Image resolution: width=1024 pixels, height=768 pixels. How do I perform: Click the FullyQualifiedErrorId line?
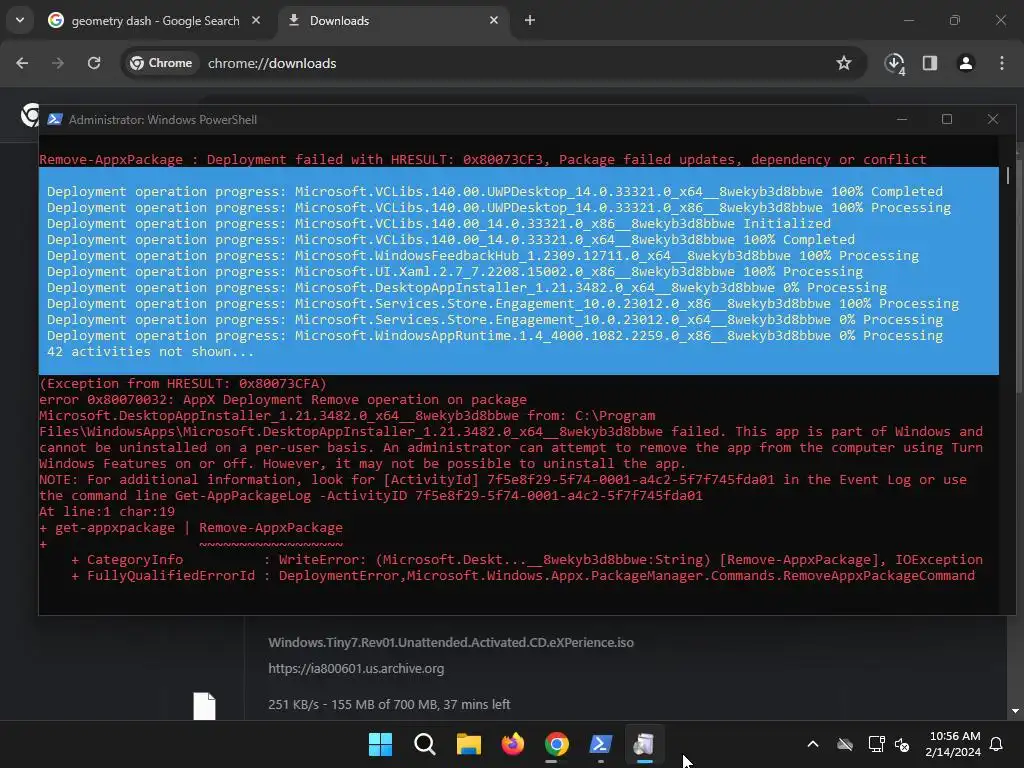point(523,575)
